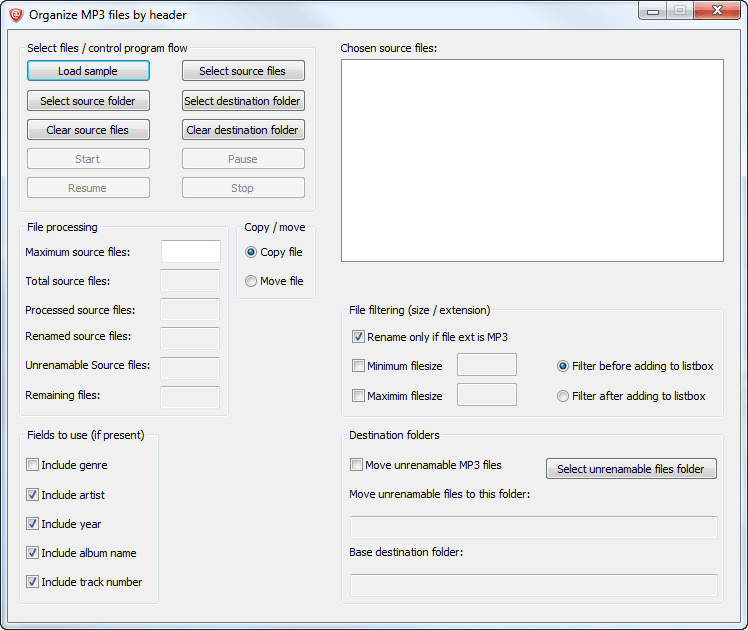
Task: Click 'Move unrenamable files to this folder:' label
Action: coord(439,494)
